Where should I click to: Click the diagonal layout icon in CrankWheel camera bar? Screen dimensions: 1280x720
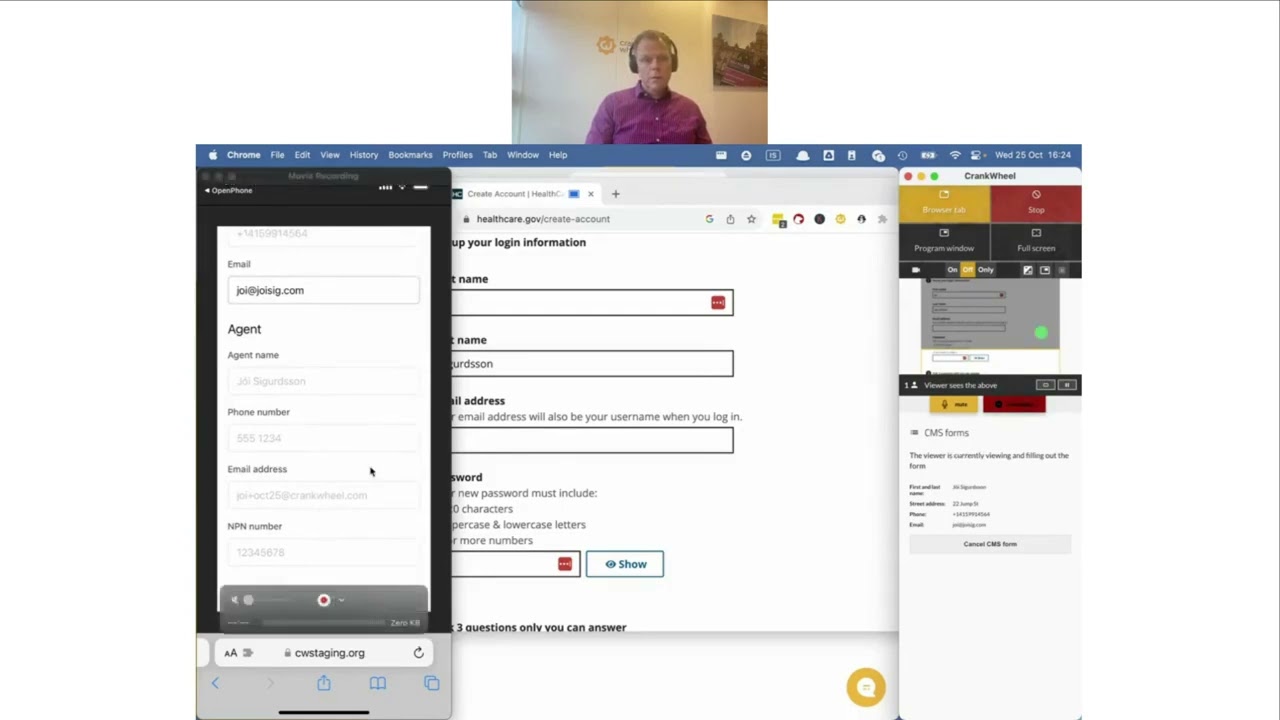(x=1027, y=270)
